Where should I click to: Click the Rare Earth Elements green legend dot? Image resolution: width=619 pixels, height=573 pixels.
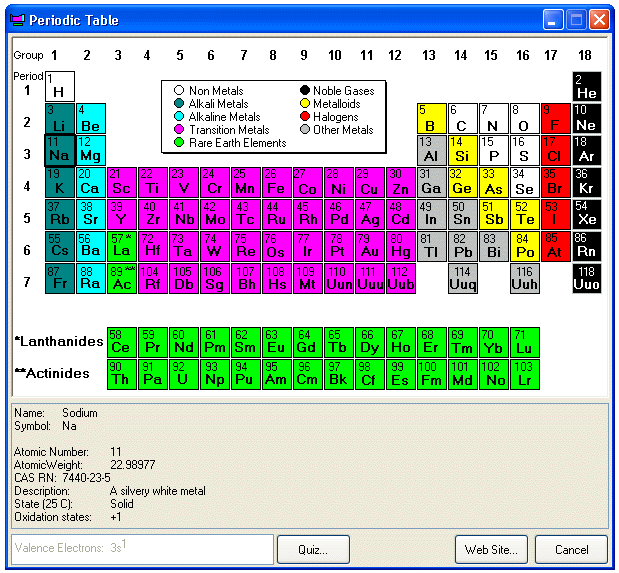click(178, 143)
